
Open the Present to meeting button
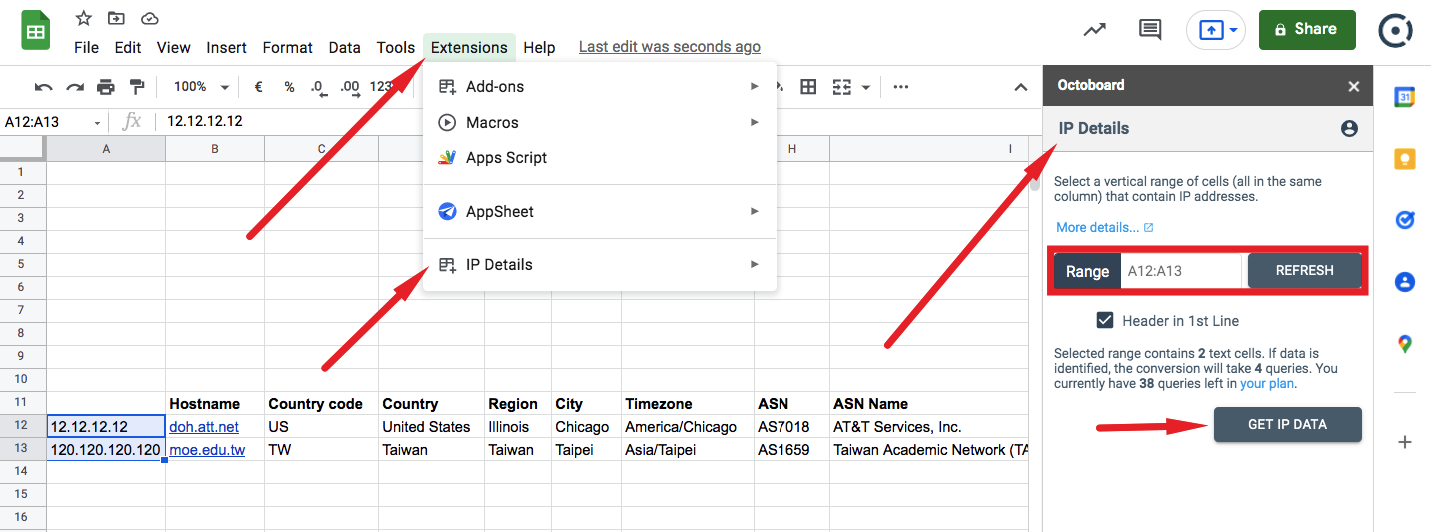(x=1215, y=30)
